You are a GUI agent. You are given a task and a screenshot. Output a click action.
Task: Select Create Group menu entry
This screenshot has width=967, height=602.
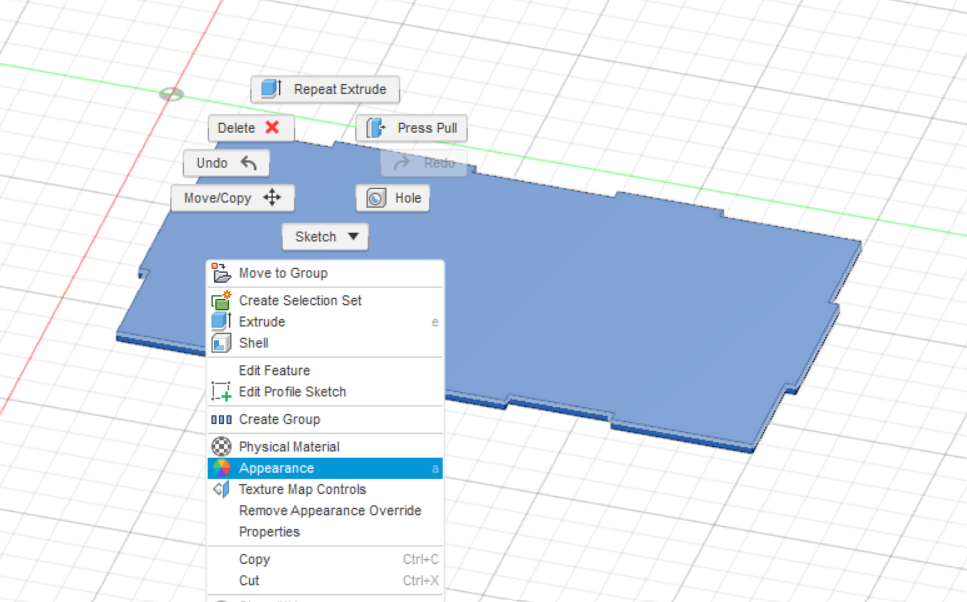(325, 419)
